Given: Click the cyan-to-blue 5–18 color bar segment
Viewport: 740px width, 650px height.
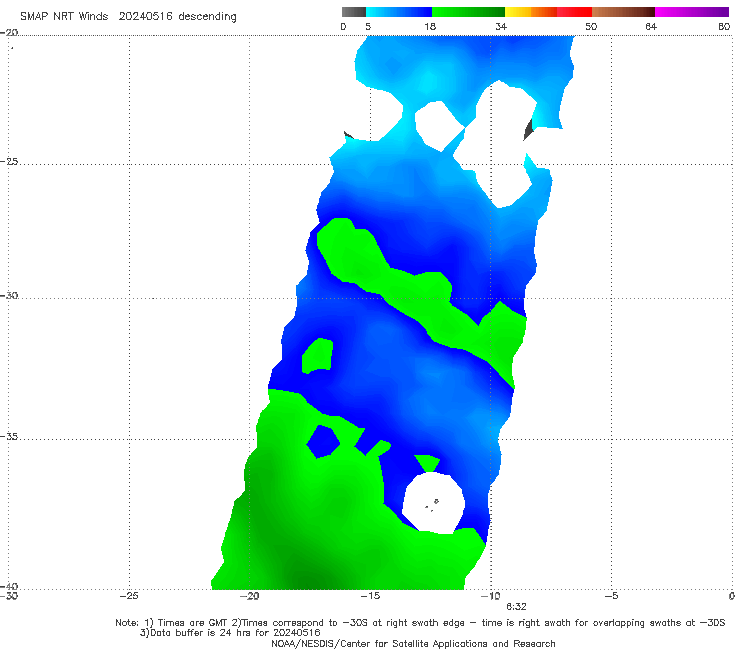Looking at the screenshot, I should pyautogui.click(x=399, y=12).
